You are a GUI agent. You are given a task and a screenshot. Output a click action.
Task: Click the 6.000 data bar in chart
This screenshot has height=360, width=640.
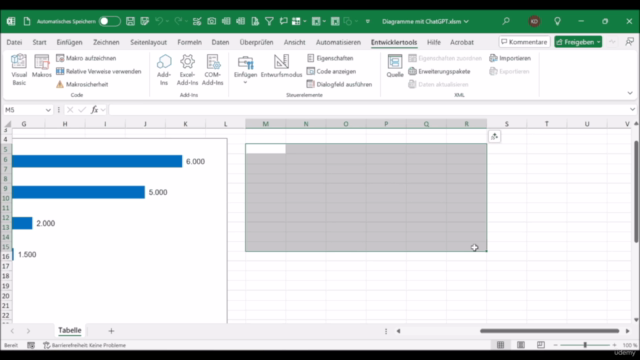coord(97,161)
